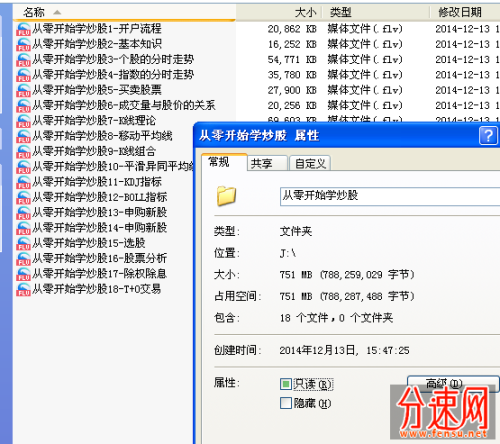Toggle the 只读 read-only checkbox
This screenshot has height=444, width=500.
[286, 384]
